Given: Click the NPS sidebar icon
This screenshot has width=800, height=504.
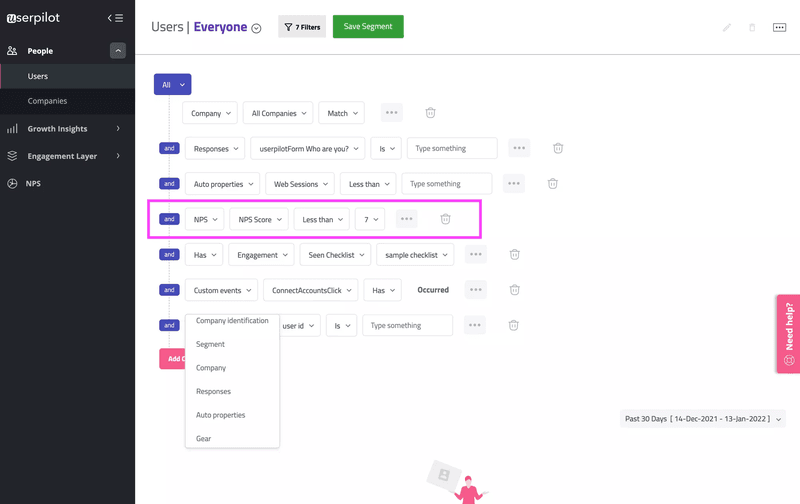Looking at the screenshot, I should click(12, 184).
